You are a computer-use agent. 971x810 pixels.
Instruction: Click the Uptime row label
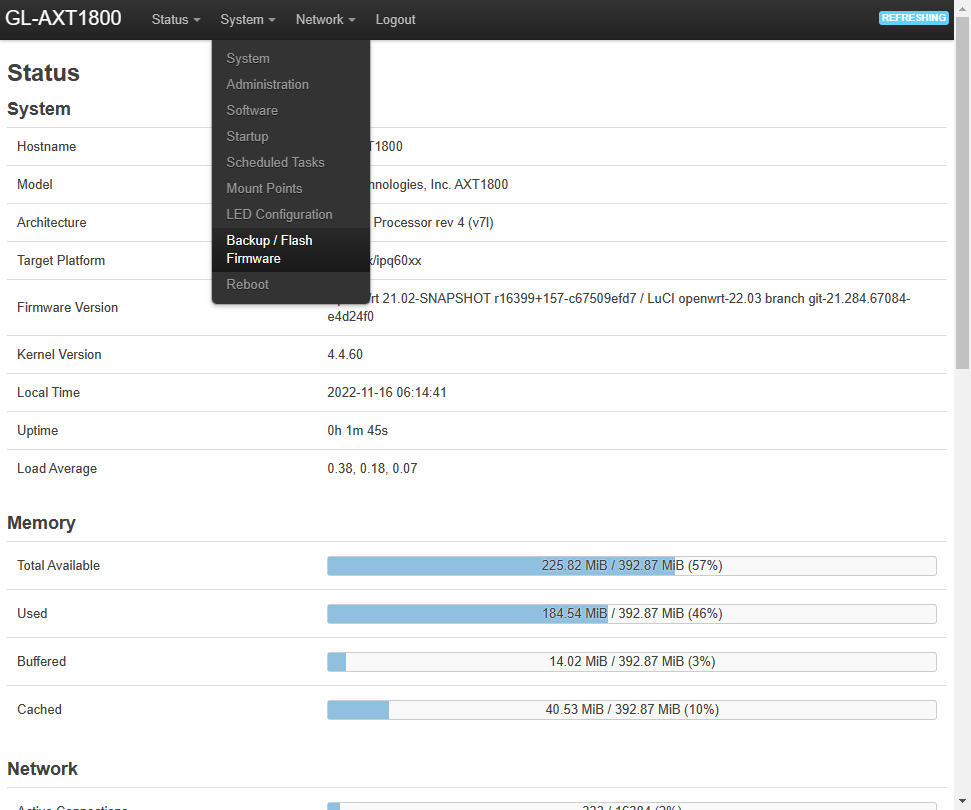click(37, 430)
